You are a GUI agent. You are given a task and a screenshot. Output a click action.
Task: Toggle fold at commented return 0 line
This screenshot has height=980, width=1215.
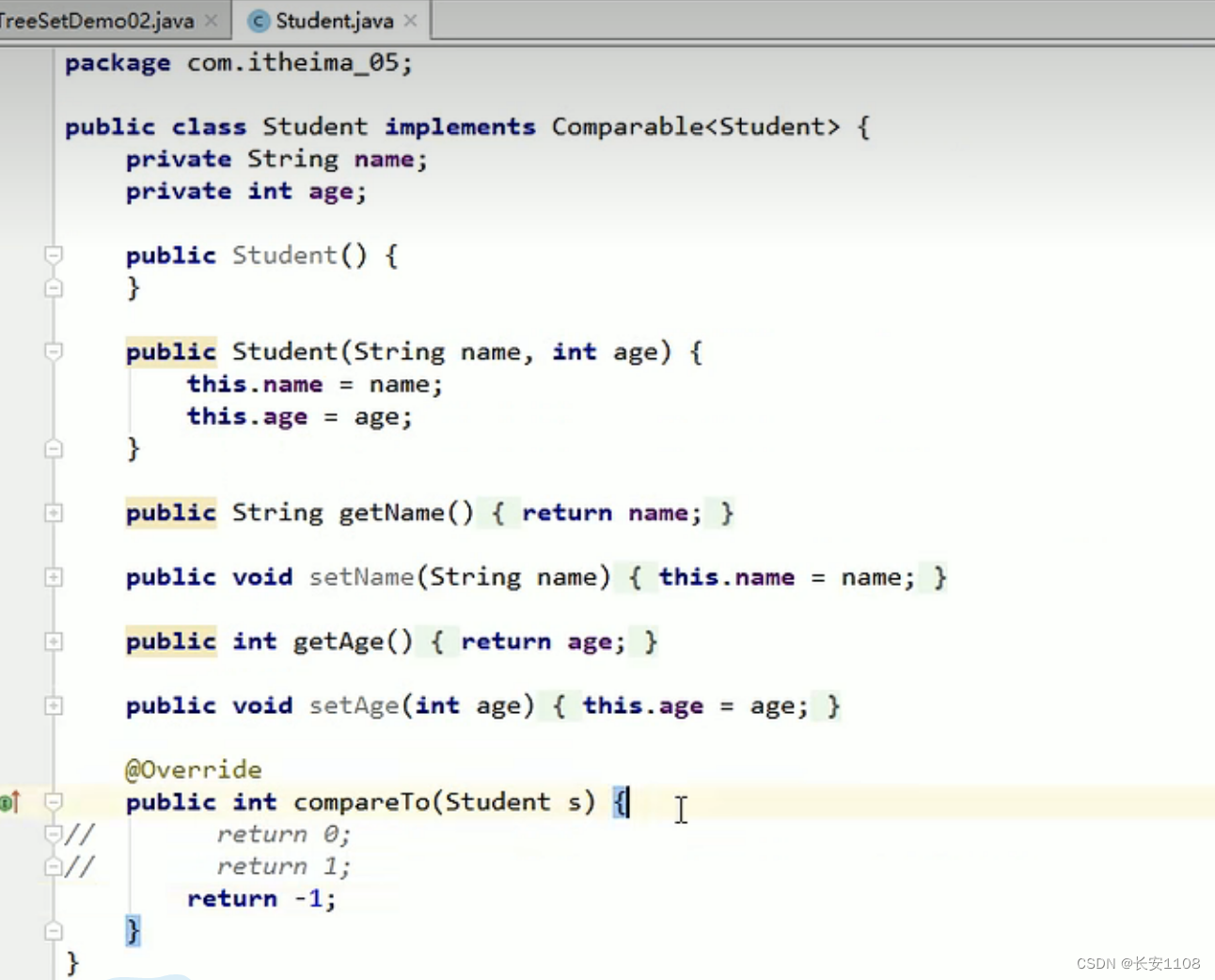click(54, 834)
